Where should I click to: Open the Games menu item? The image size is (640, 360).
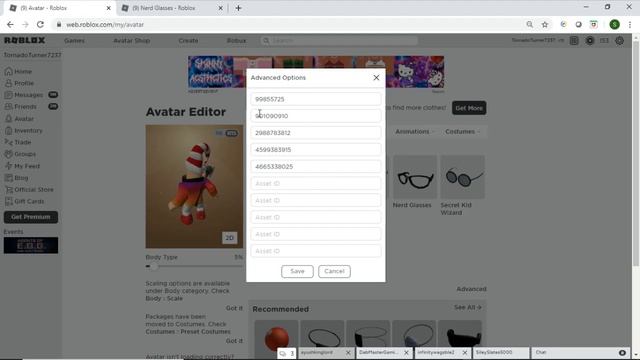(74, 41)
